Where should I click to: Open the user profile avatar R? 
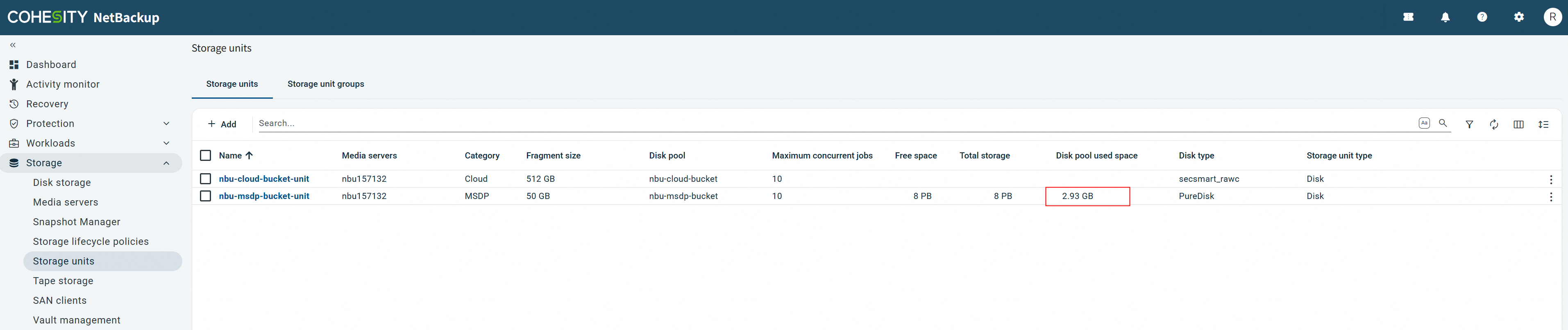(1553, 17)
